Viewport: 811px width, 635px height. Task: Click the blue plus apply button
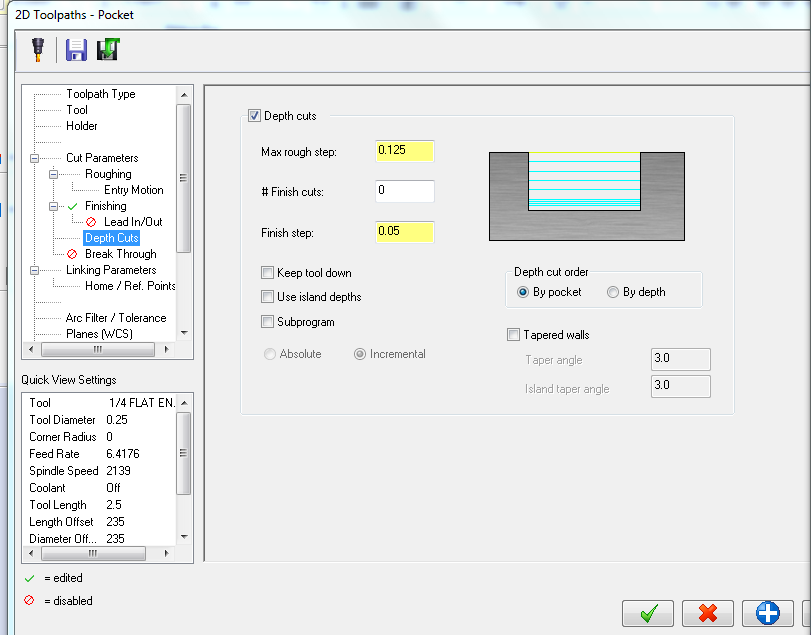click(x=767, y=613)
